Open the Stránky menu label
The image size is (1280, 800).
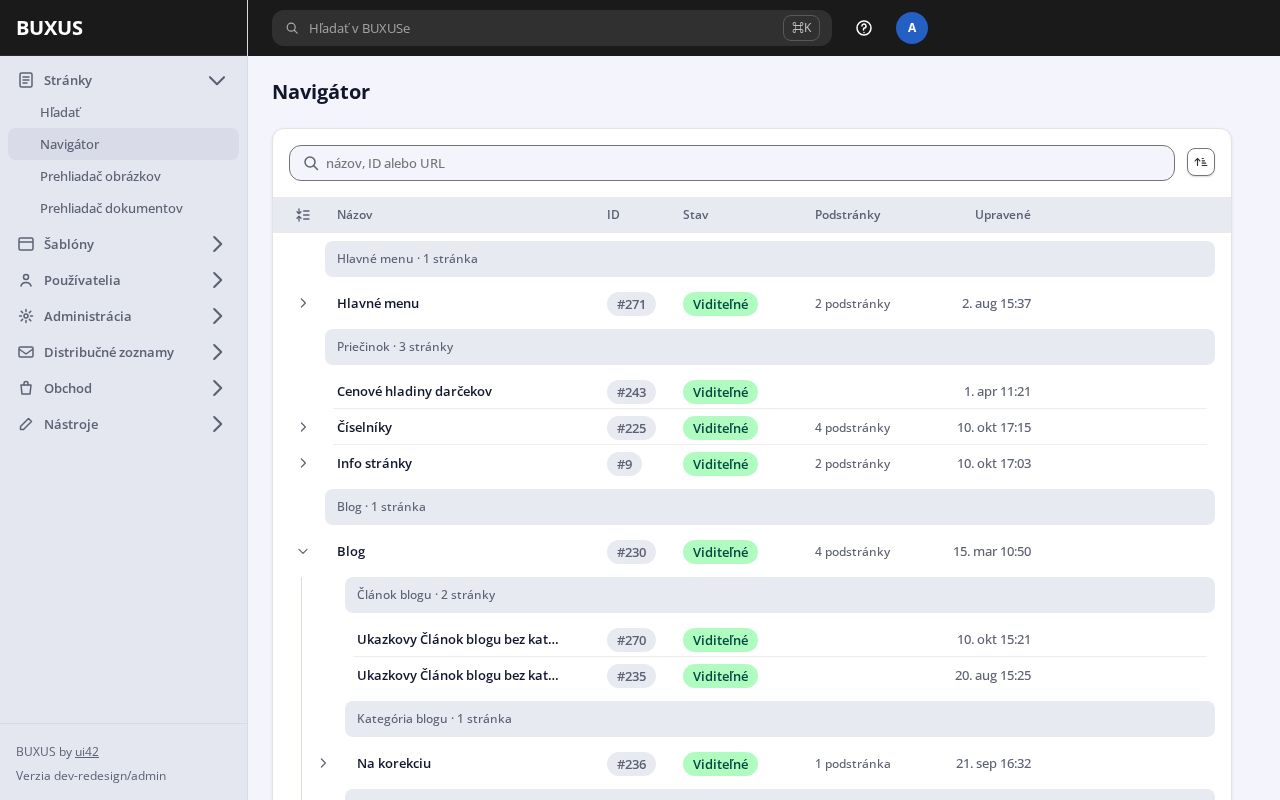68,80
